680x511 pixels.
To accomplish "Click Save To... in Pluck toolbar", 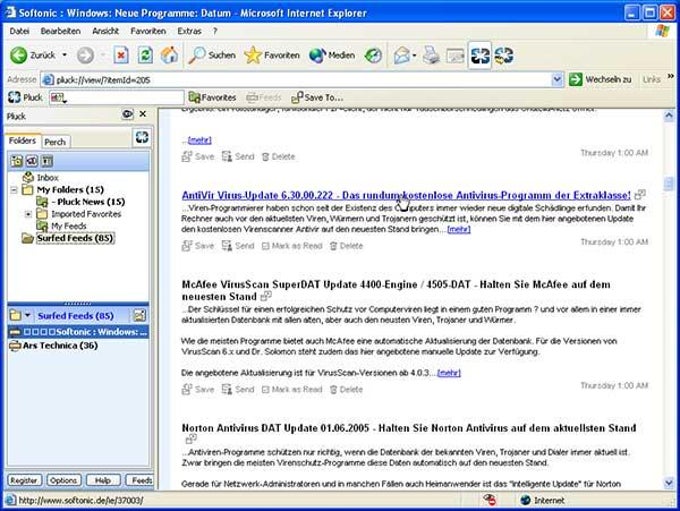I will pyautogui.click(x=317, y=98).
